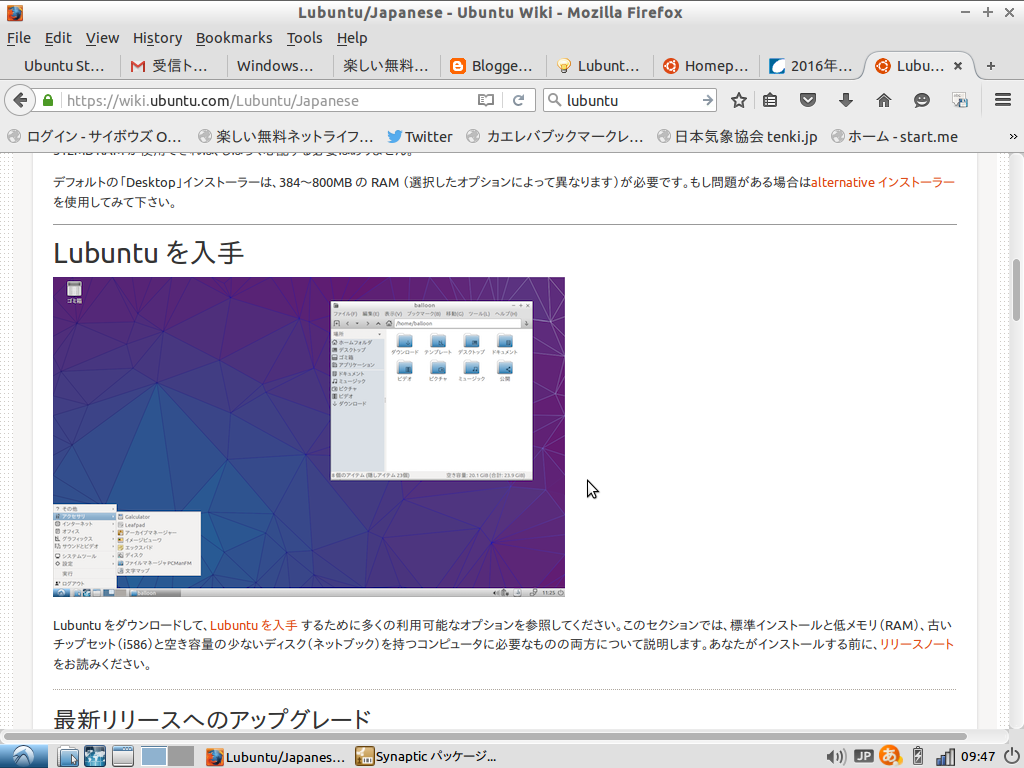This screenshot has height=768, width=1024.
Task: Open 日本気象協会 tenki.jp bookmark
Action: 738,136
